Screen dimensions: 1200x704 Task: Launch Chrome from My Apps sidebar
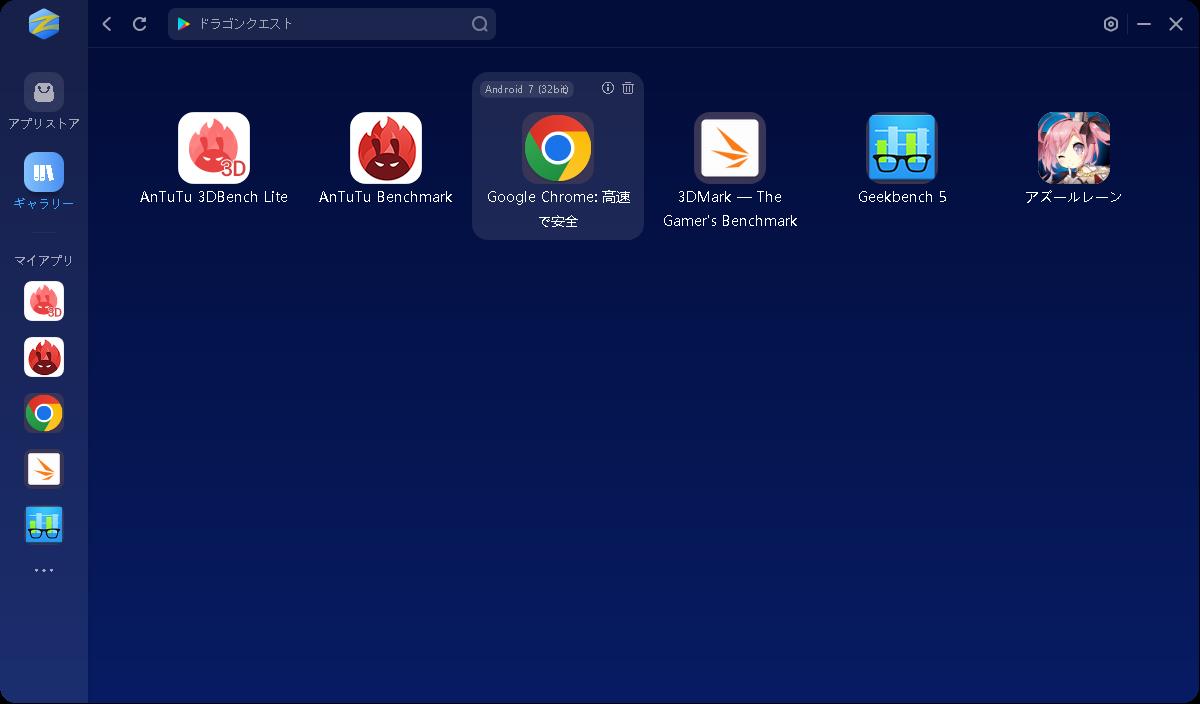[x=44, y=413]
